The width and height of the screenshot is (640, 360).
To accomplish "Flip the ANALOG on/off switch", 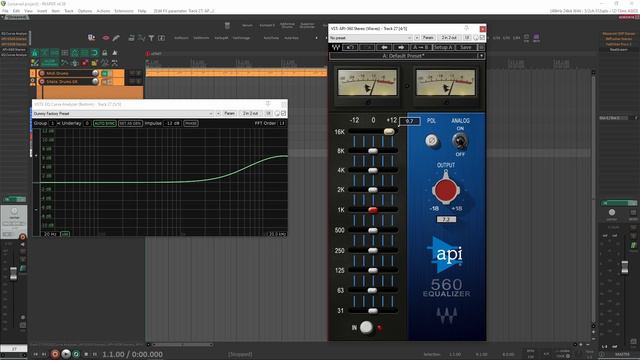I will point(460,142).
